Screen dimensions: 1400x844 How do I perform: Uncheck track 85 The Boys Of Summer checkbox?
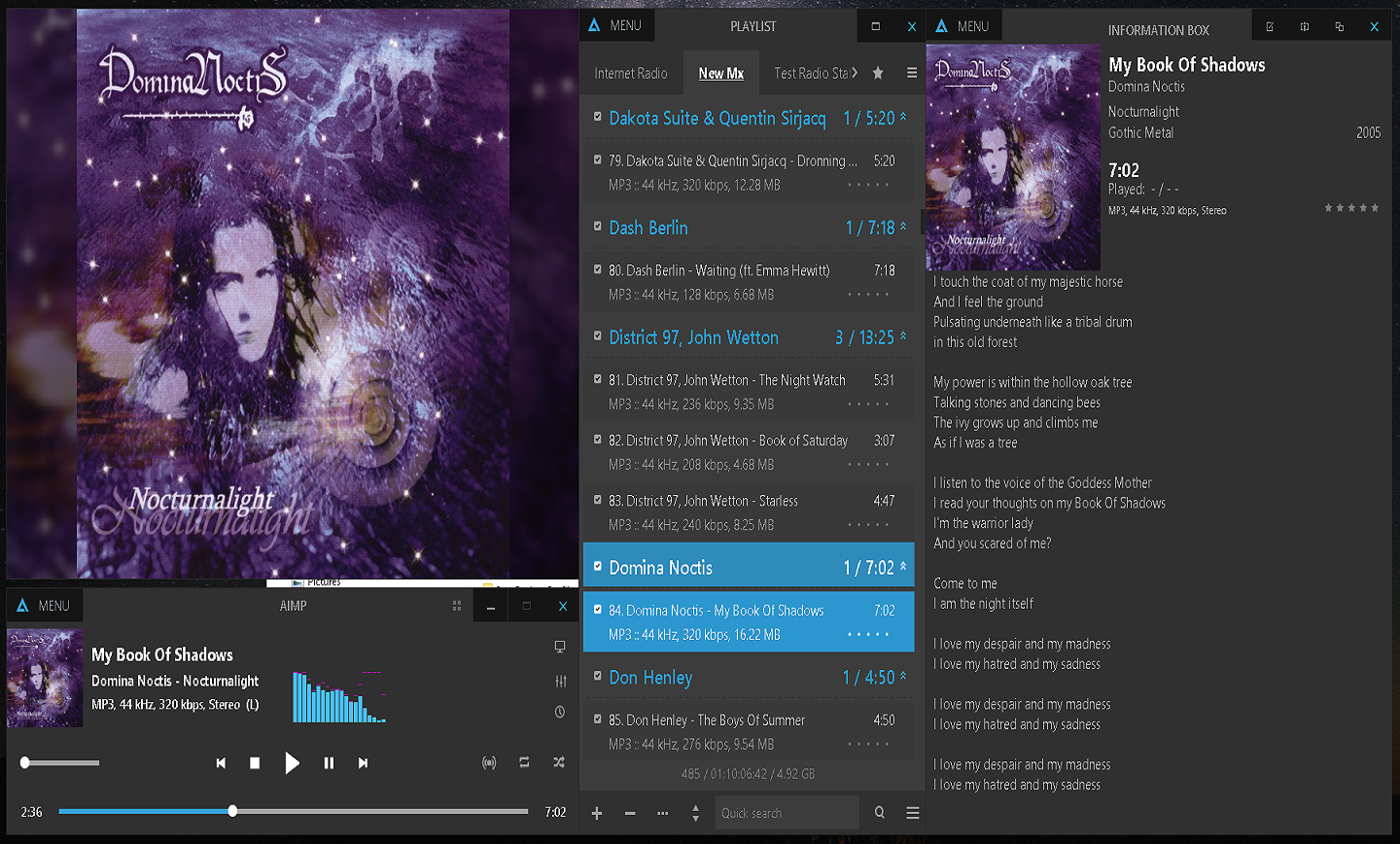click(598, 720)
